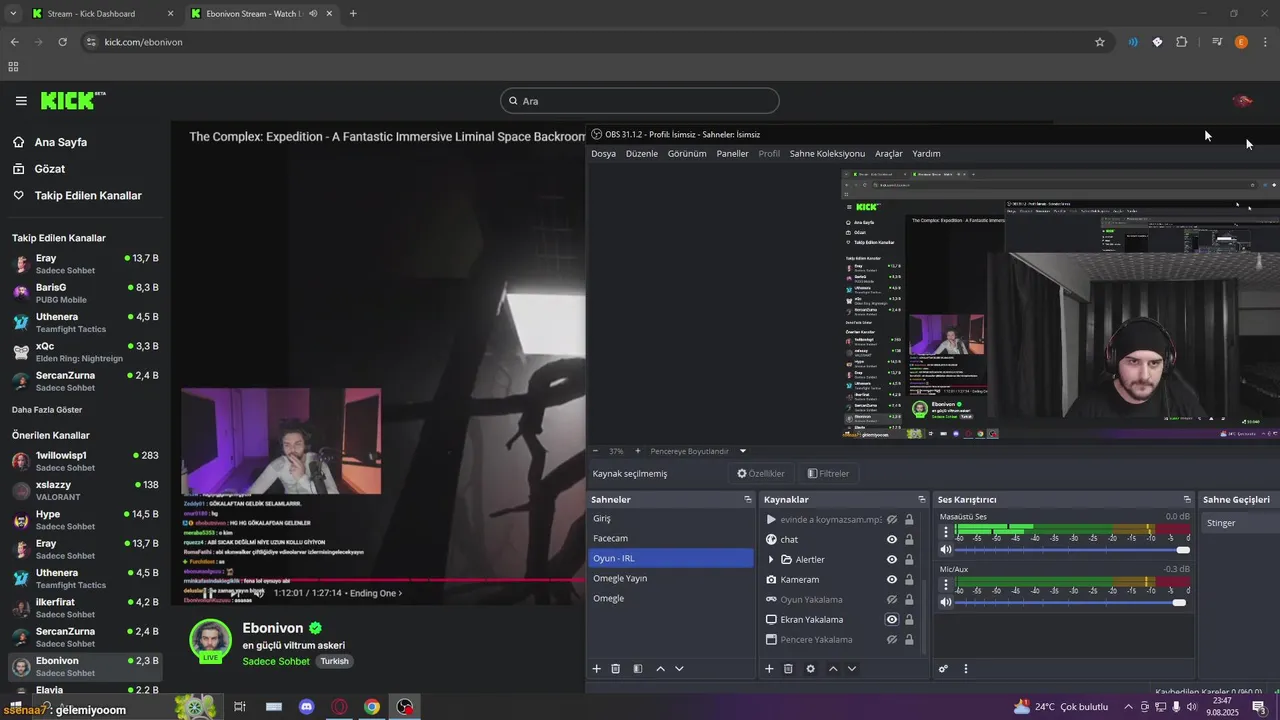Pop out the Ses Karıştırıcı dock
Image resolution: width=1280 pixels, height=720 pixels.
pos(1187,499)
